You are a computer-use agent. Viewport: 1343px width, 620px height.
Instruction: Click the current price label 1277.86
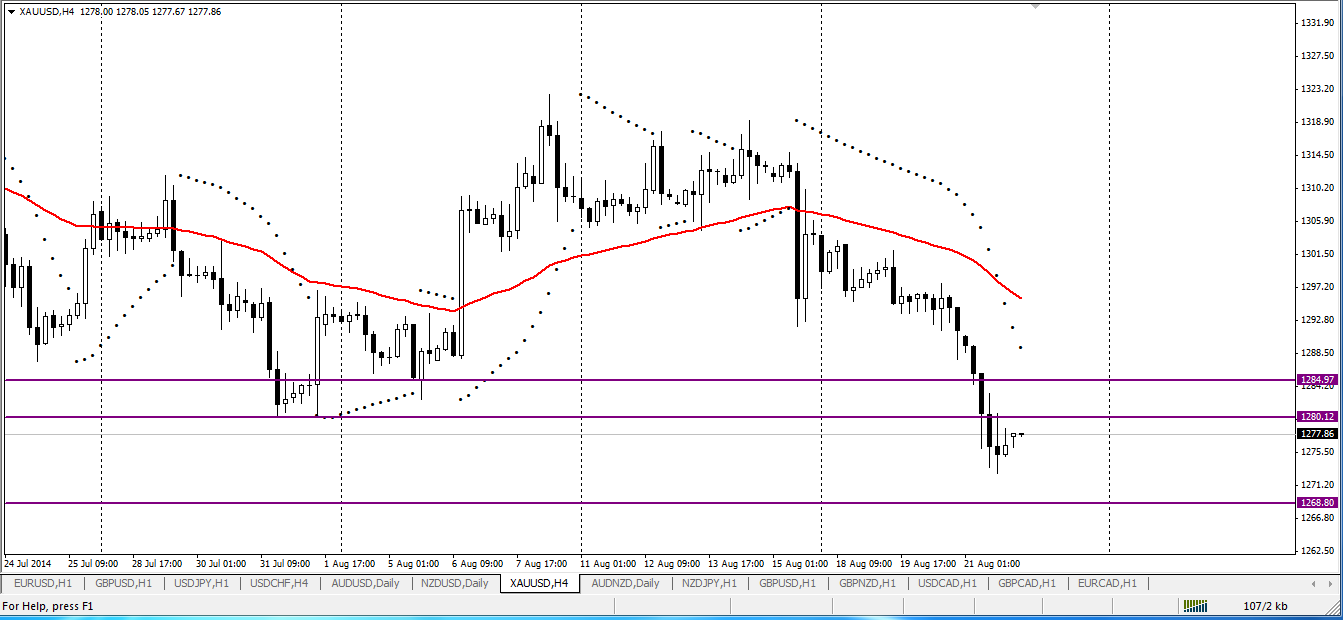coord(1317,434)
